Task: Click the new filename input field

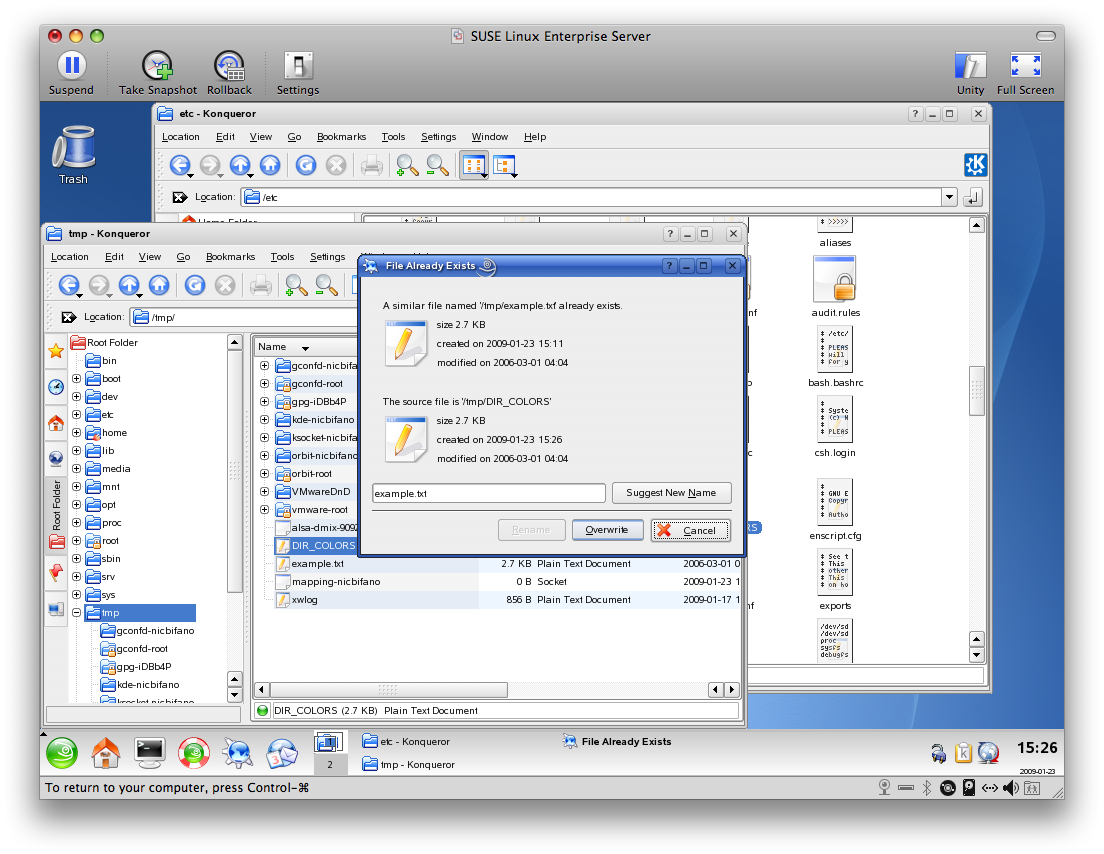Action: pos(489,494)
